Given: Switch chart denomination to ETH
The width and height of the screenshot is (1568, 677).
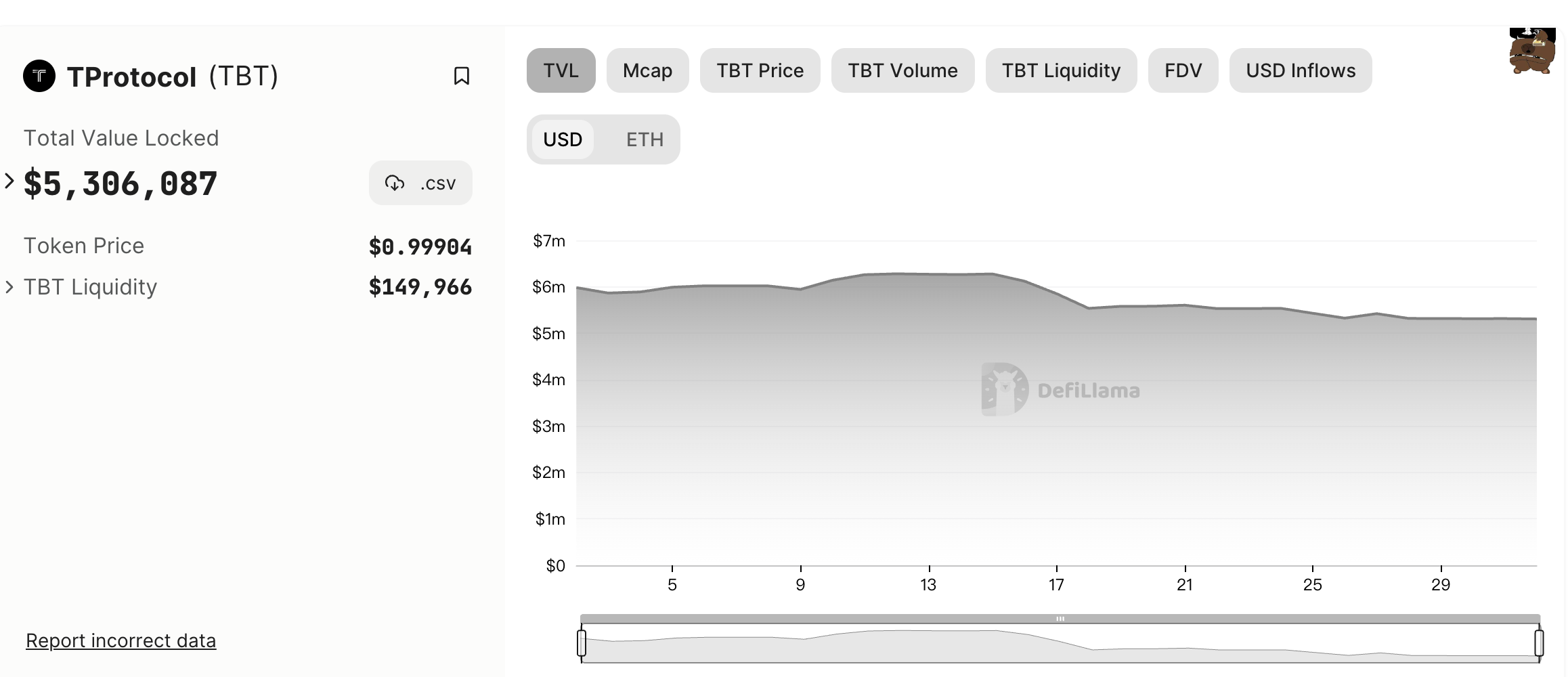Looking at the screenshot, I should pyautogui.click(x=644, y=139).
